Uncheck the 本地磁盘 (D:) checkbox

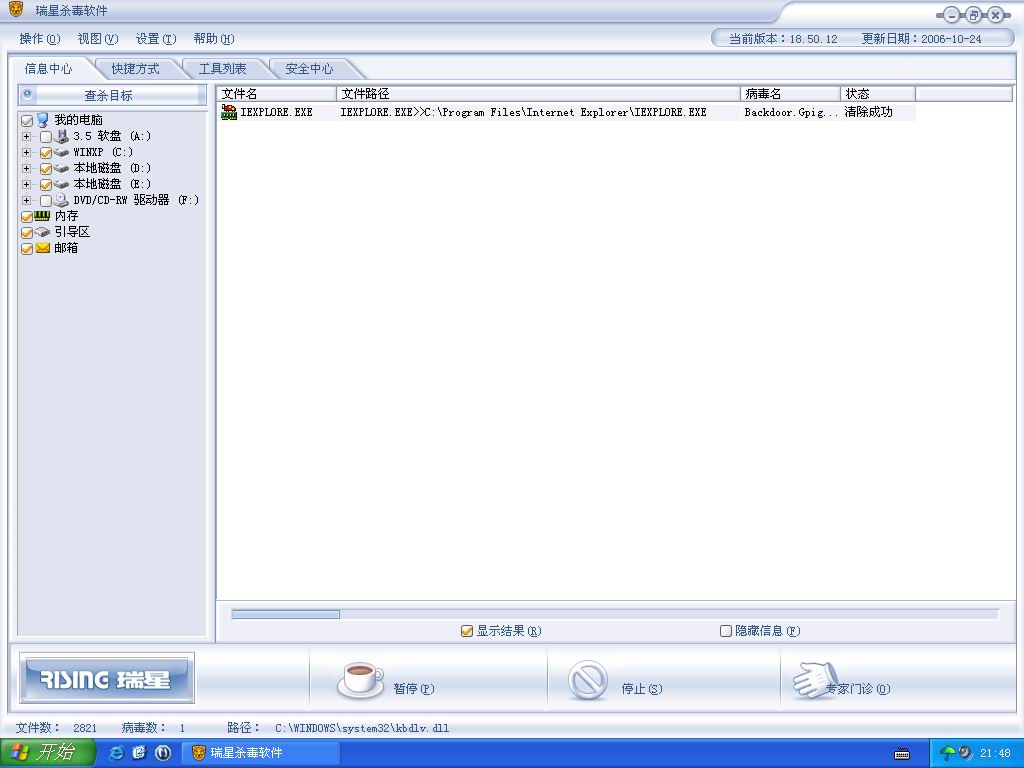tap(46, 168)
